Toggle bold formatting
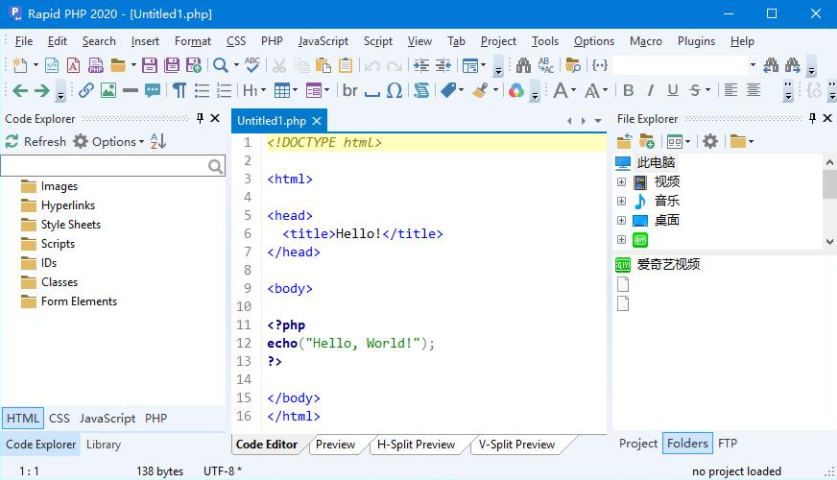 click(x=628, y=91)
